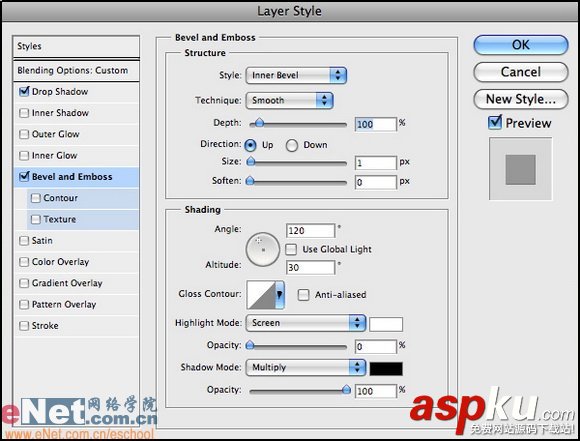
Task: Enable the Inner Glow checkbox
Action: 24,155
